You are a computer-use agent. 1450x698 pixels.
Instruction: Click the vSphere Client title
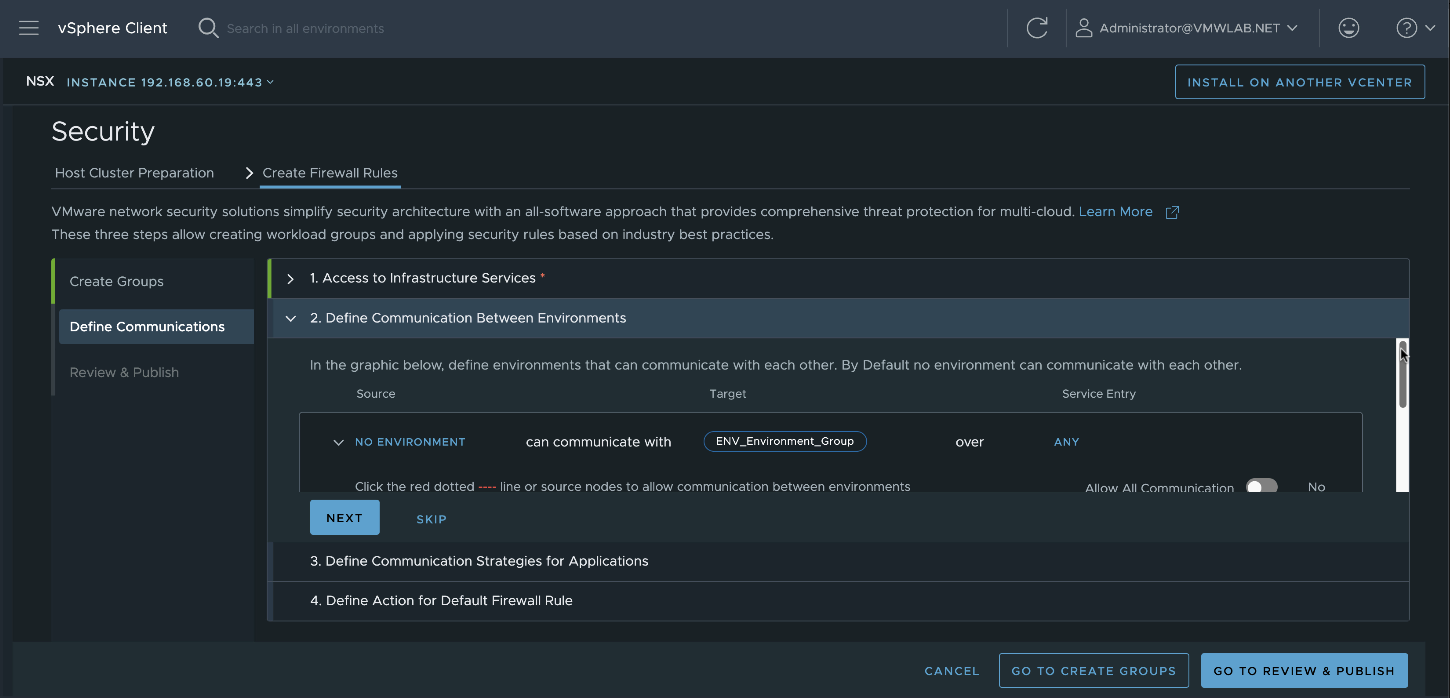[113, 28]
